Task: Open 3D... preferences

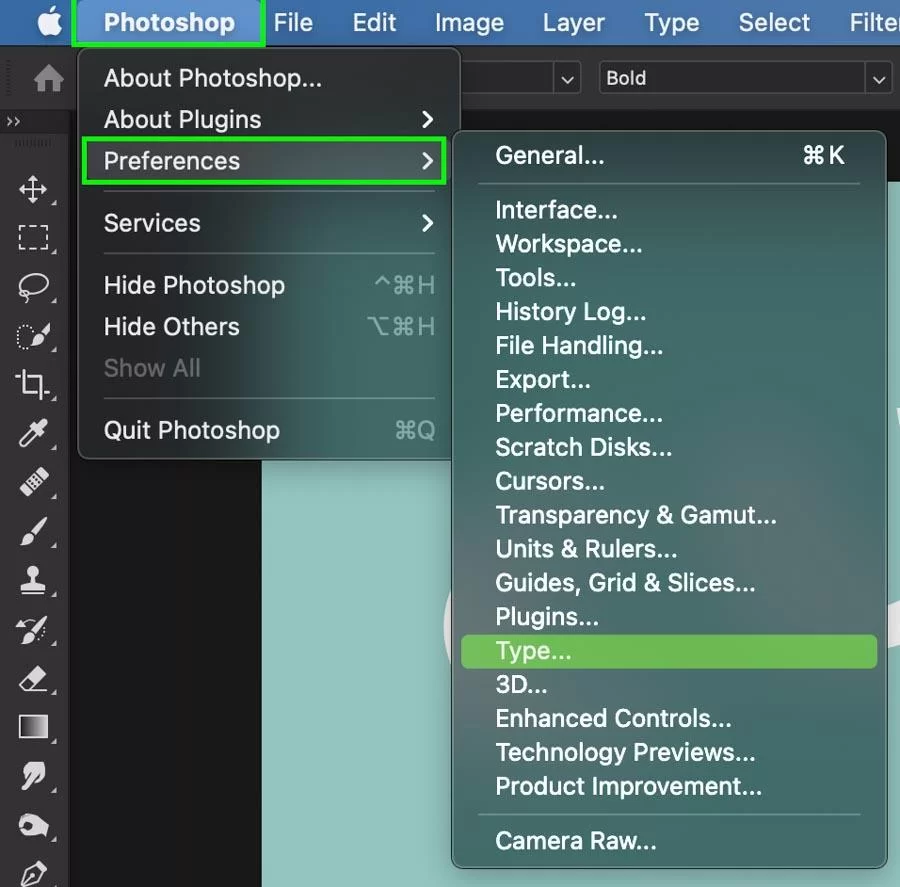Action: tap(669, 684)
